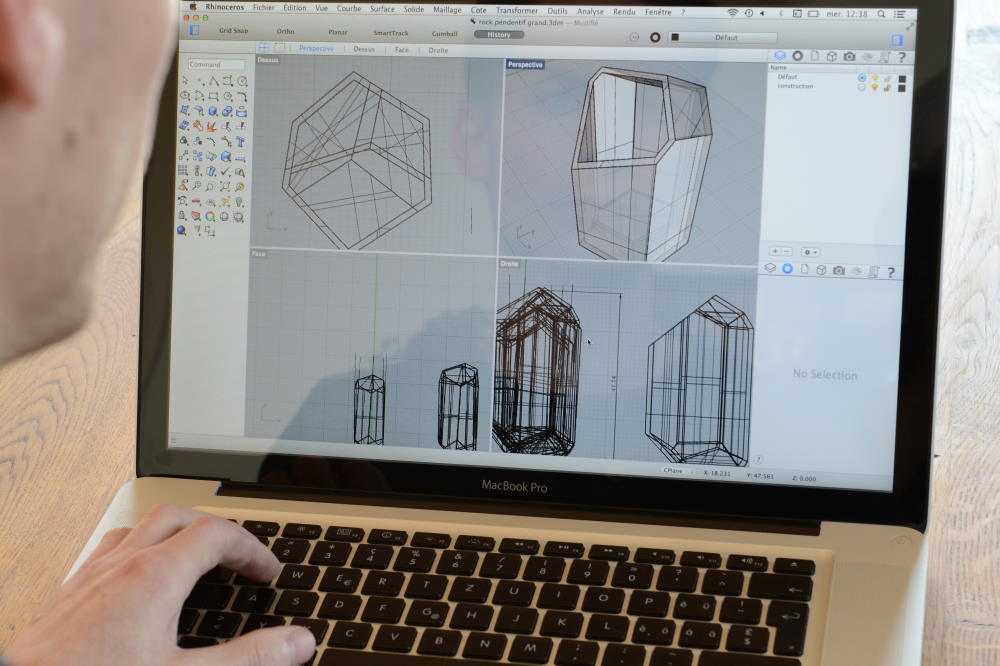This screenshot has width=1000, height=666.
Task: Click inside the Command input field
Action: (217, 64)
